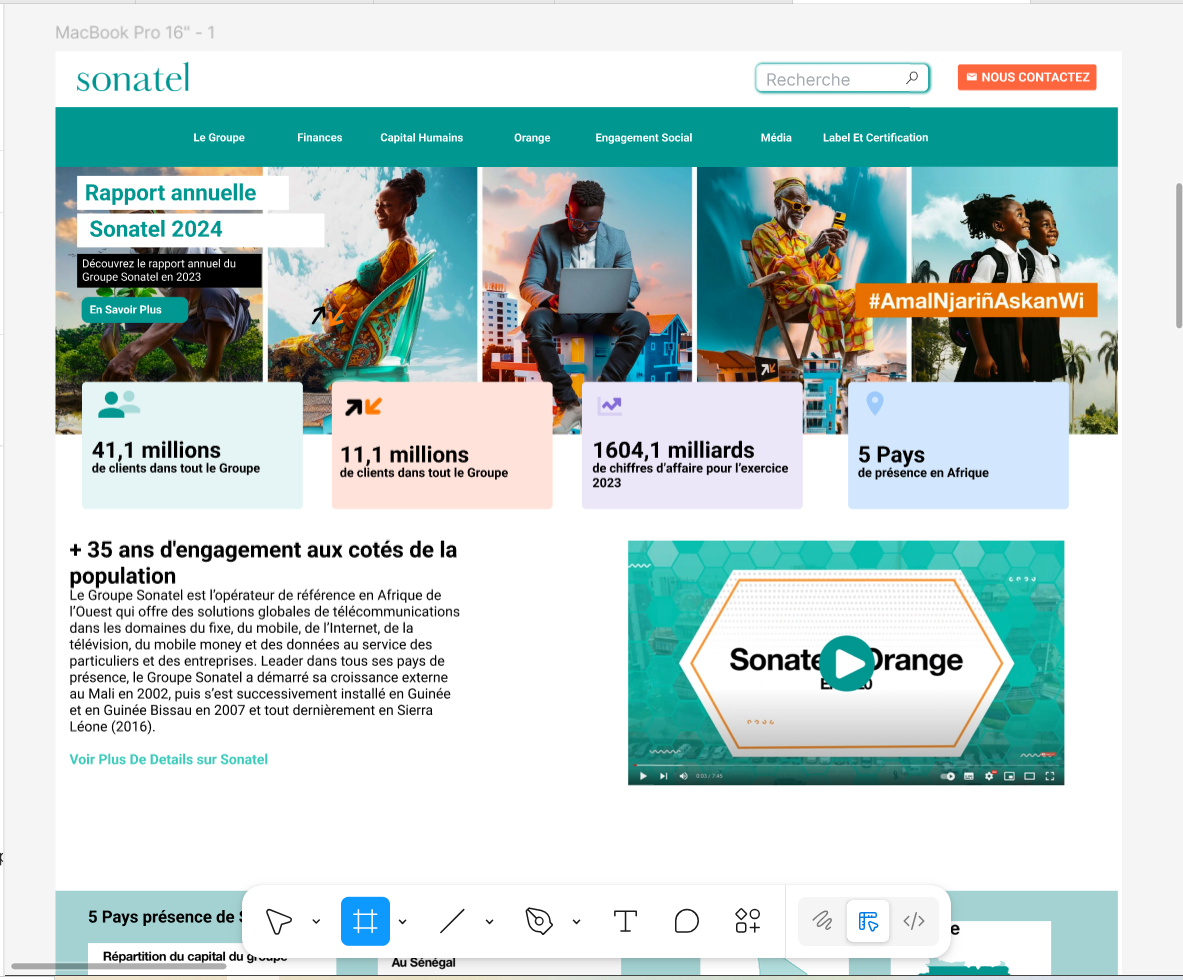Select the 41,1 millions text
The image size is (1183, 980).
[x=156, y=450]
